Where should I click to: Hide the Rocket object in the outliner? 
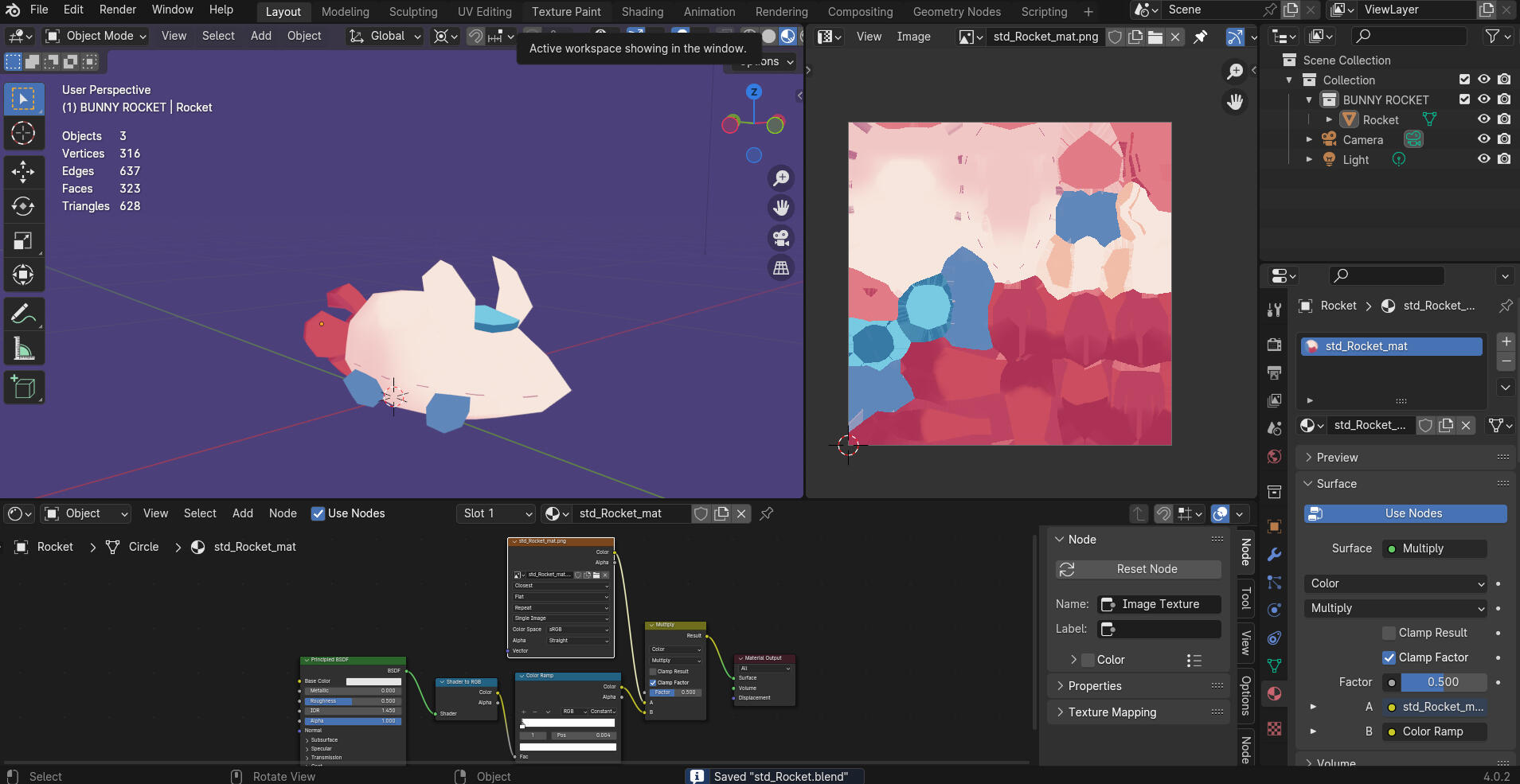click(1483, 119)
